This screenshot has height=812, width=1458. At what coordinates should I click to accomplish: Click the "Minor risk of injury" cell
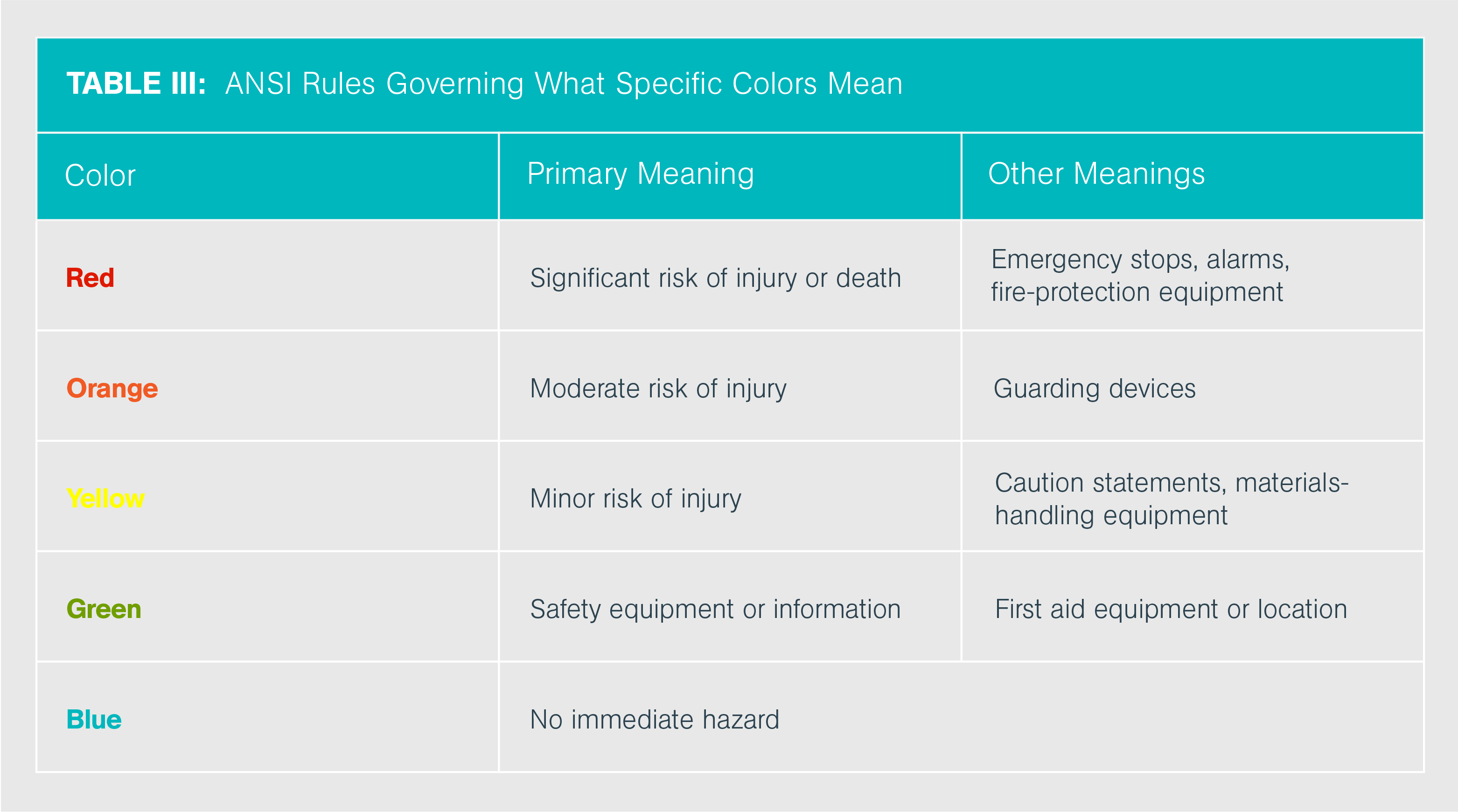[635, 499]
